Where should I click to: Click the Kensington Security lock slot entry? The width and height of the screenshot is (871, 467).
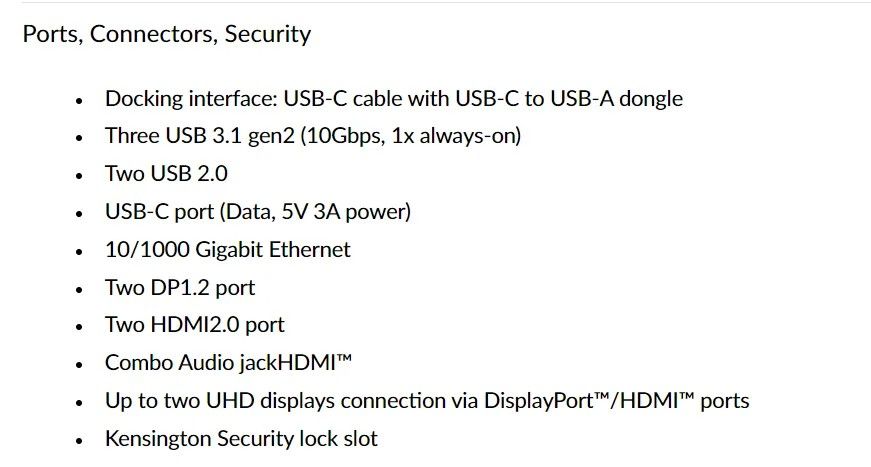(x=241, y=439)
